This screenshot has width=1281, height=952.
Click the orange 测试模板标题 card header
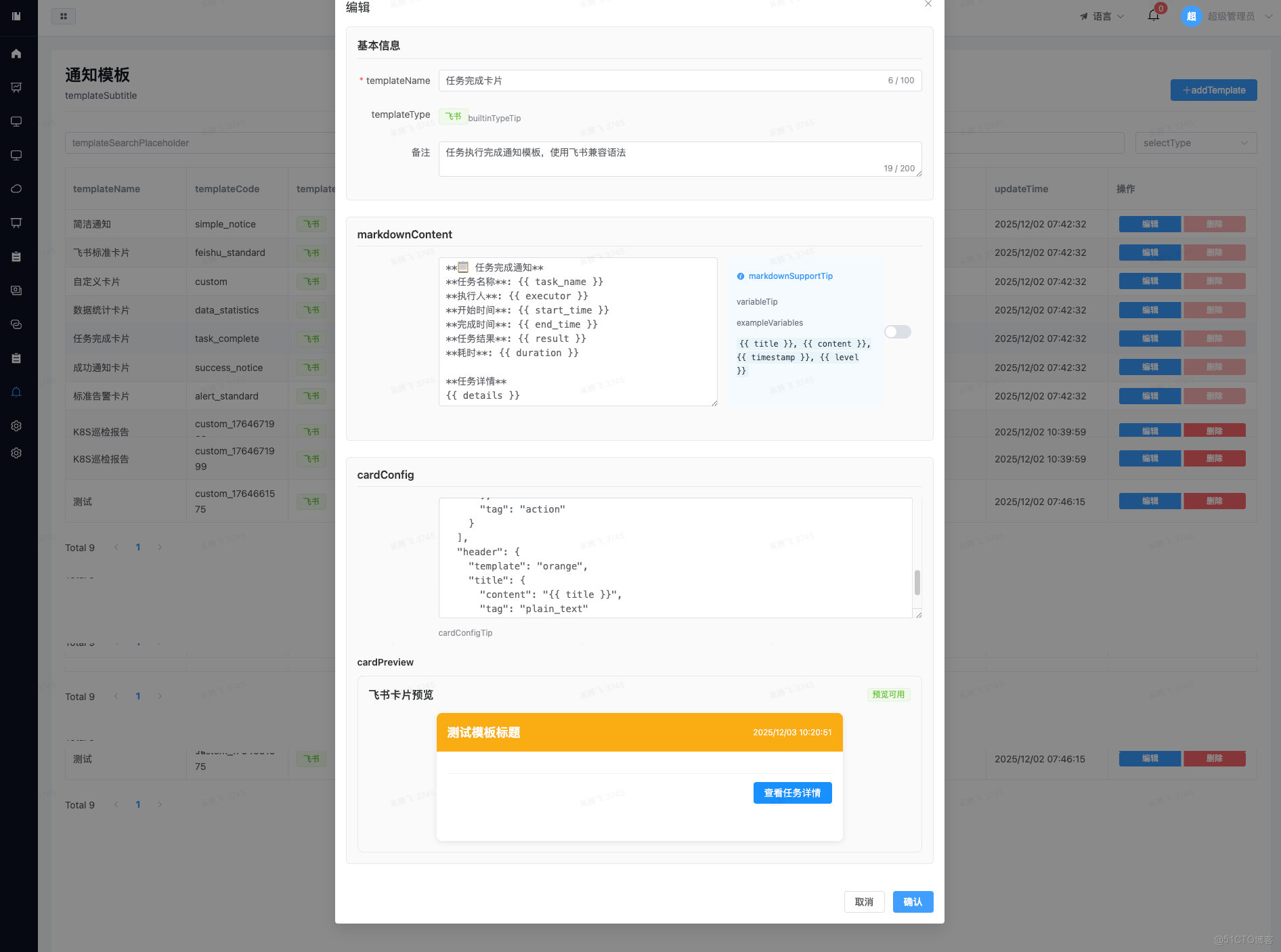coord(640,733)
